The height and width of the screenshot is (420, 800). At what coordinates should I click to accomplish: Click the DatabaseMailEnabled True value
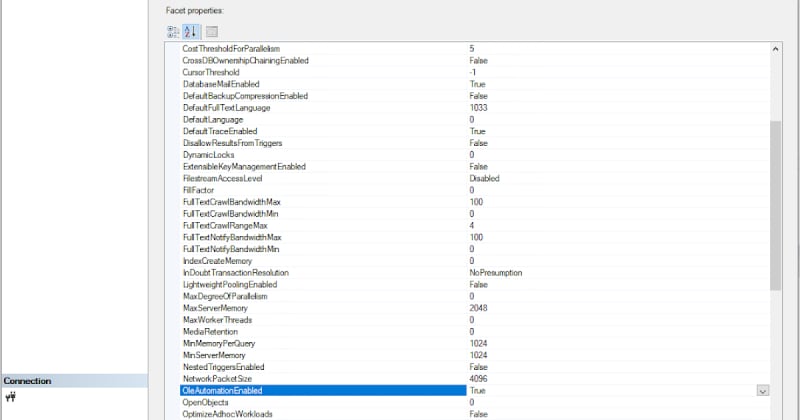478,84
